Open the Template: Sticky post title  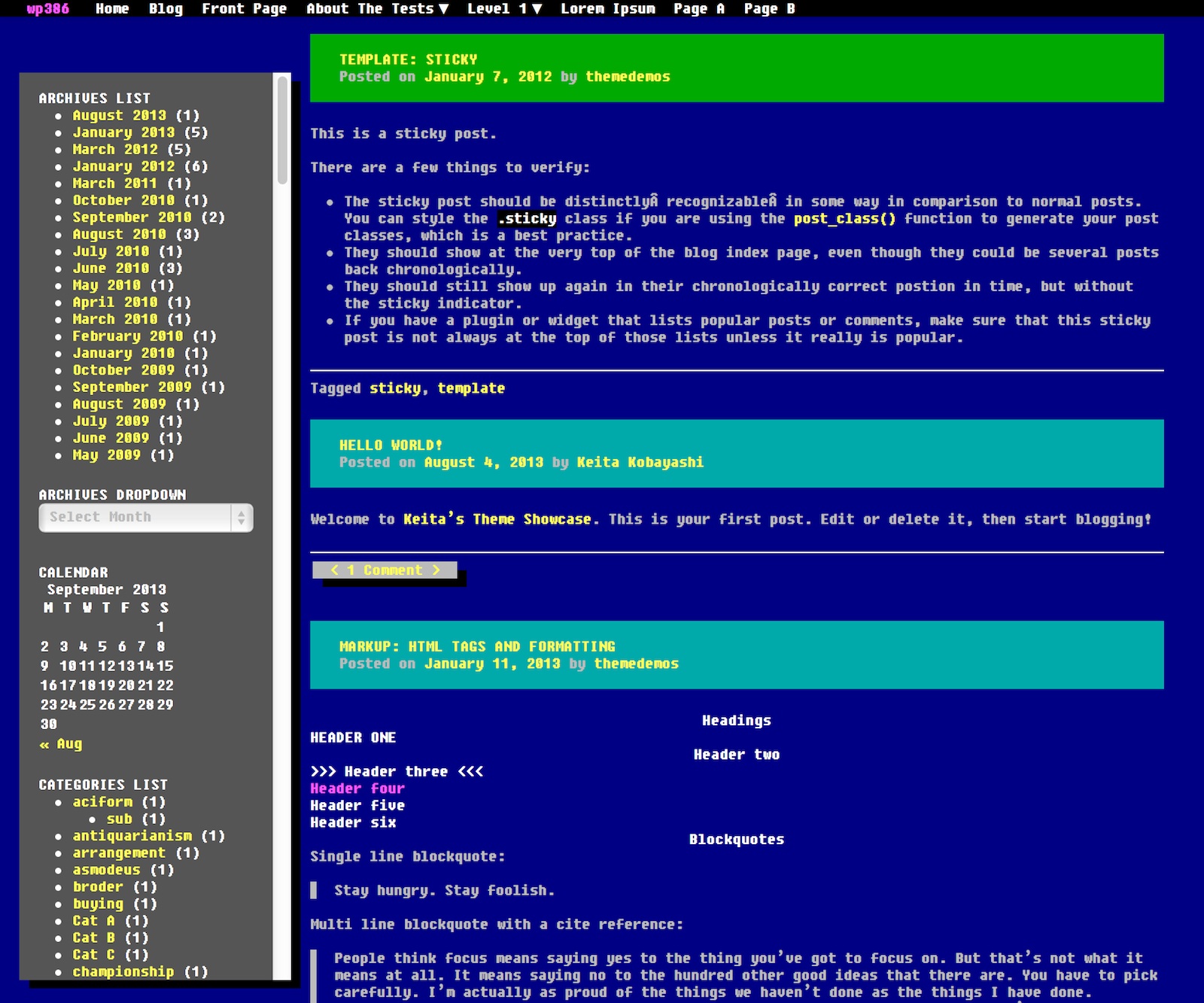pos(408,59)
